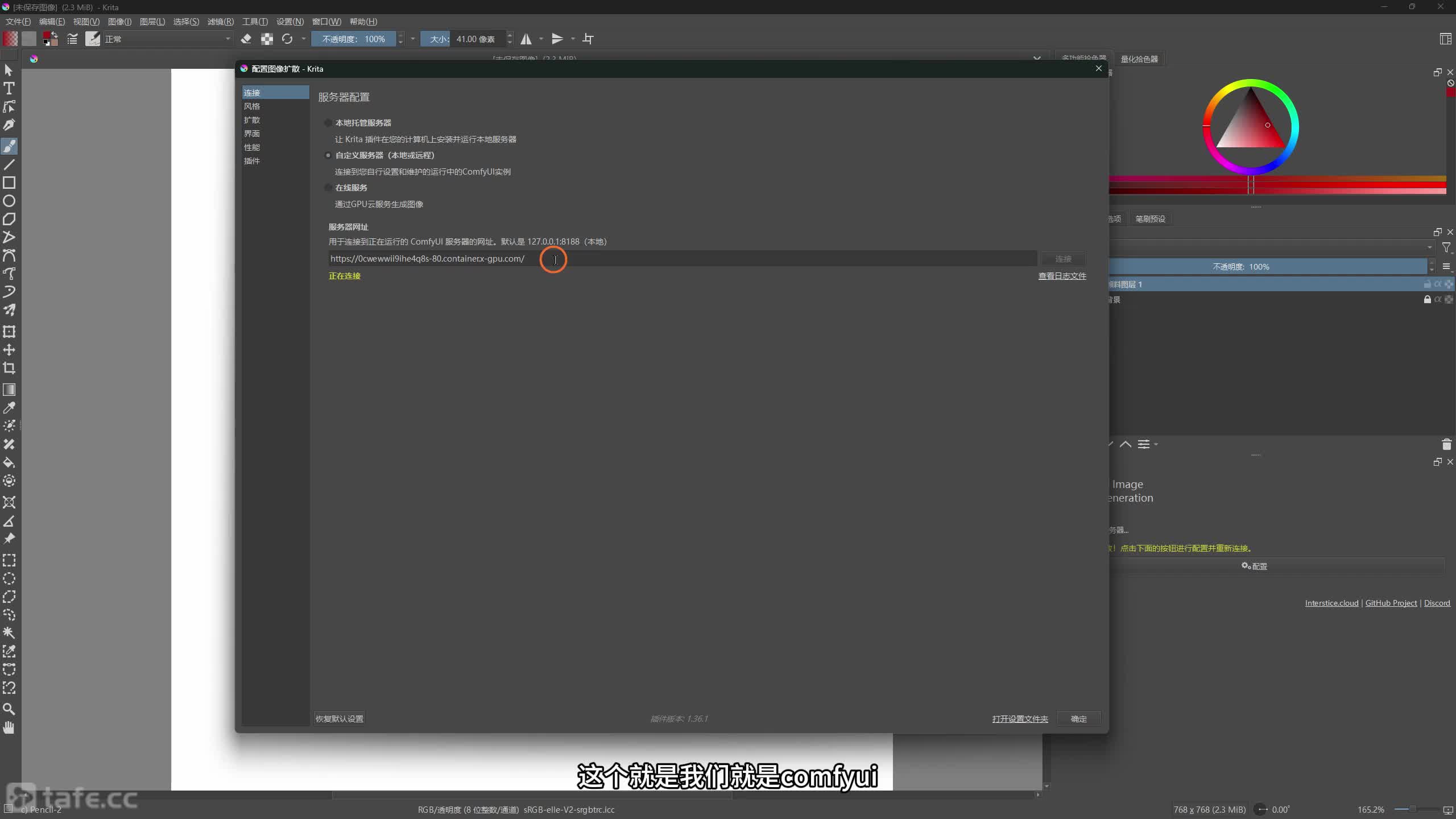Toggle lock on the background layer
The image size is (1456, 819).
click(x=1427, y=300)
